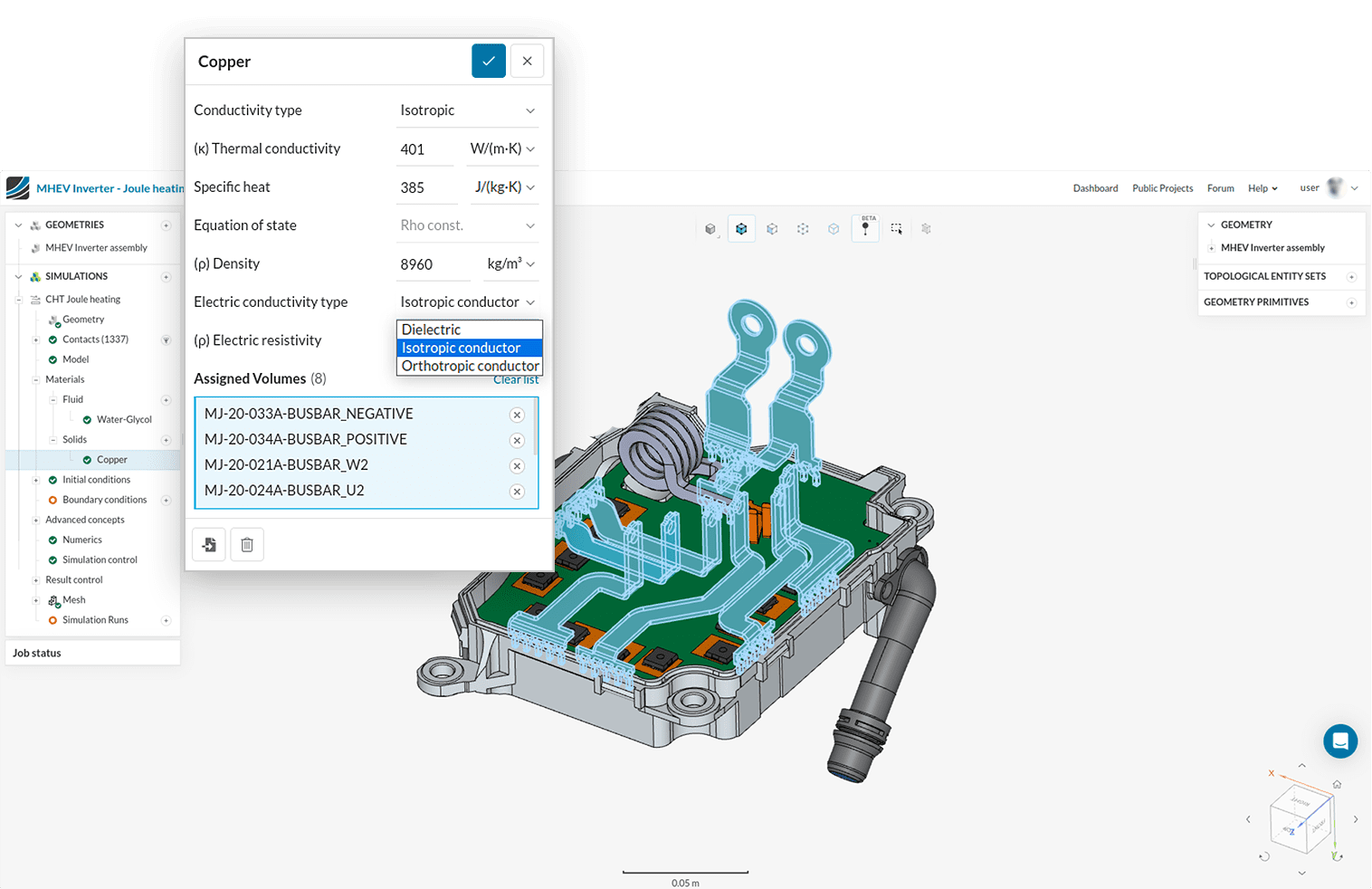
Task: Click the BETA probe point tool
Action: (865, 229)
